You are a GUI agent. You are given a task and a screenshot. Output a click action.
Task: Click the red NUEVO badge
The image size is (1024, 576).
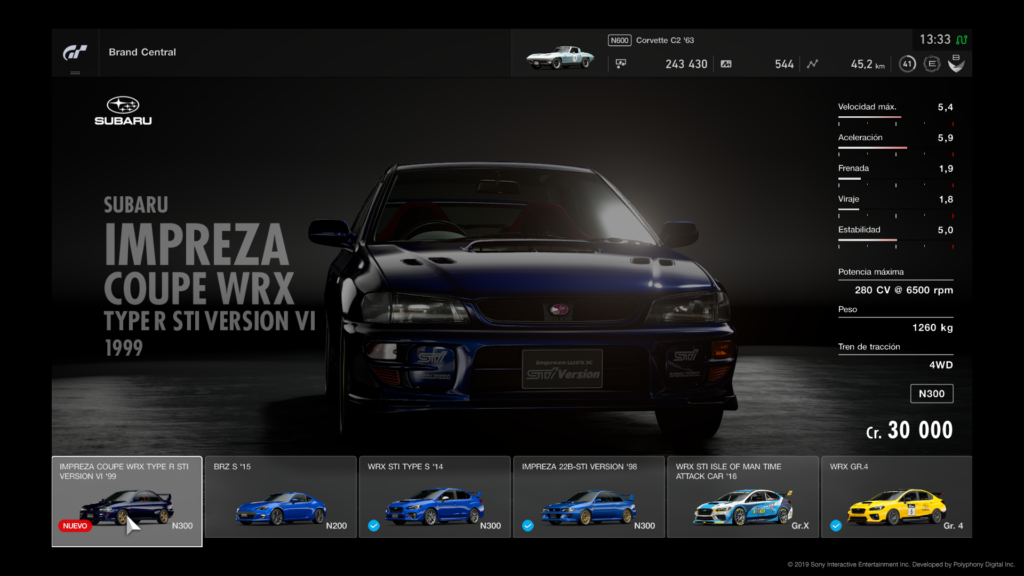click(75, 526)
